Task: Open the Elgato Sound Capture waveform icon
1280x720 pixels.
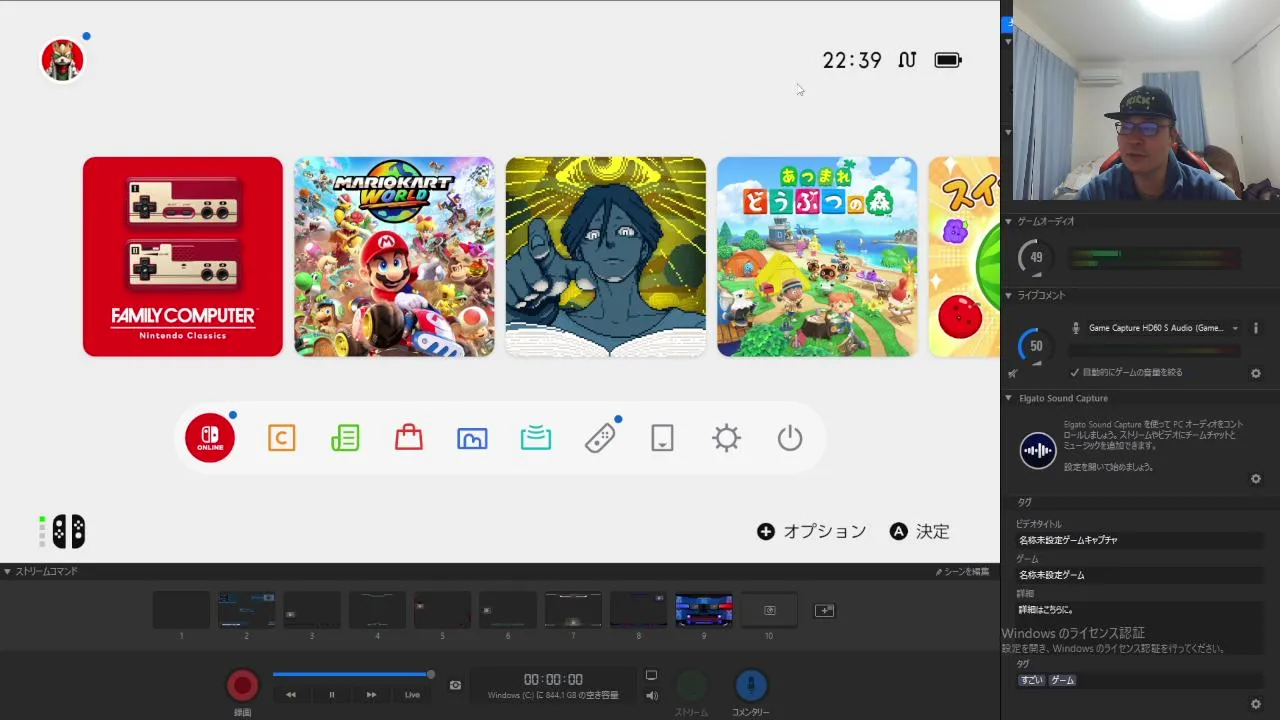Action: point(1038,450)
